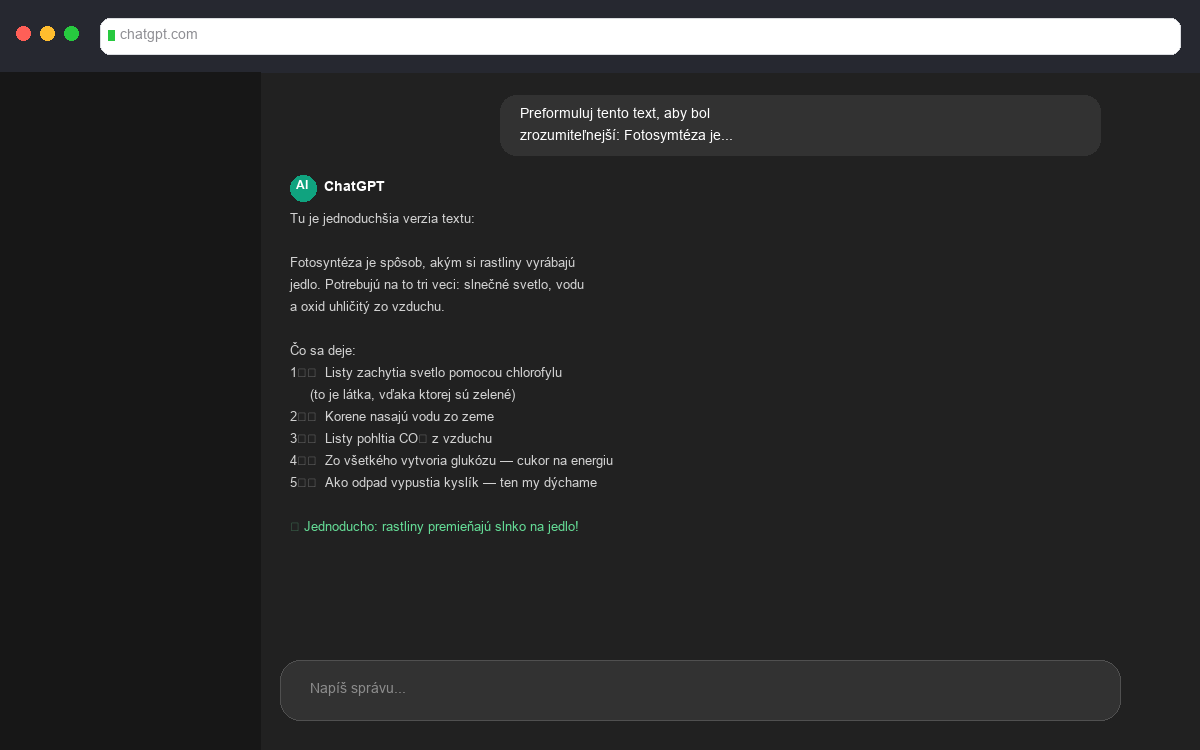Click the green ChatGPT AI avatar icon

click(303, 188)
